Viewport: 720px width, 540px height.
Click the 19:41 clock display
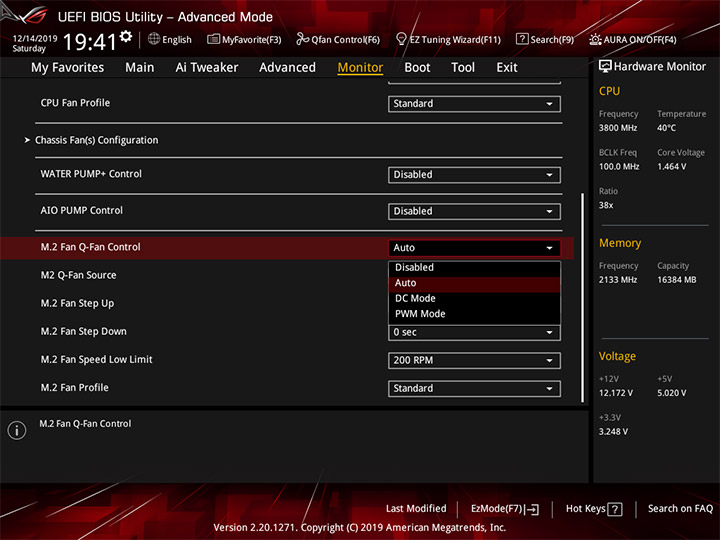coord(90,42)
